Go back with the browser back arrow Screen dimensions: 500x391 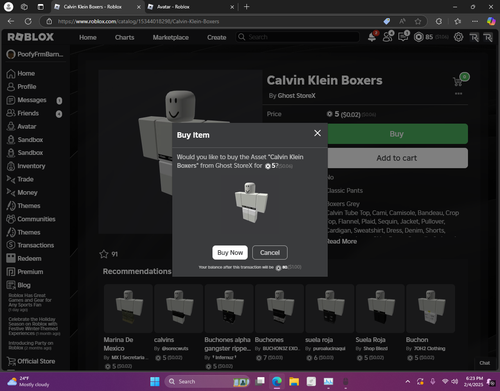click(11, 21)
